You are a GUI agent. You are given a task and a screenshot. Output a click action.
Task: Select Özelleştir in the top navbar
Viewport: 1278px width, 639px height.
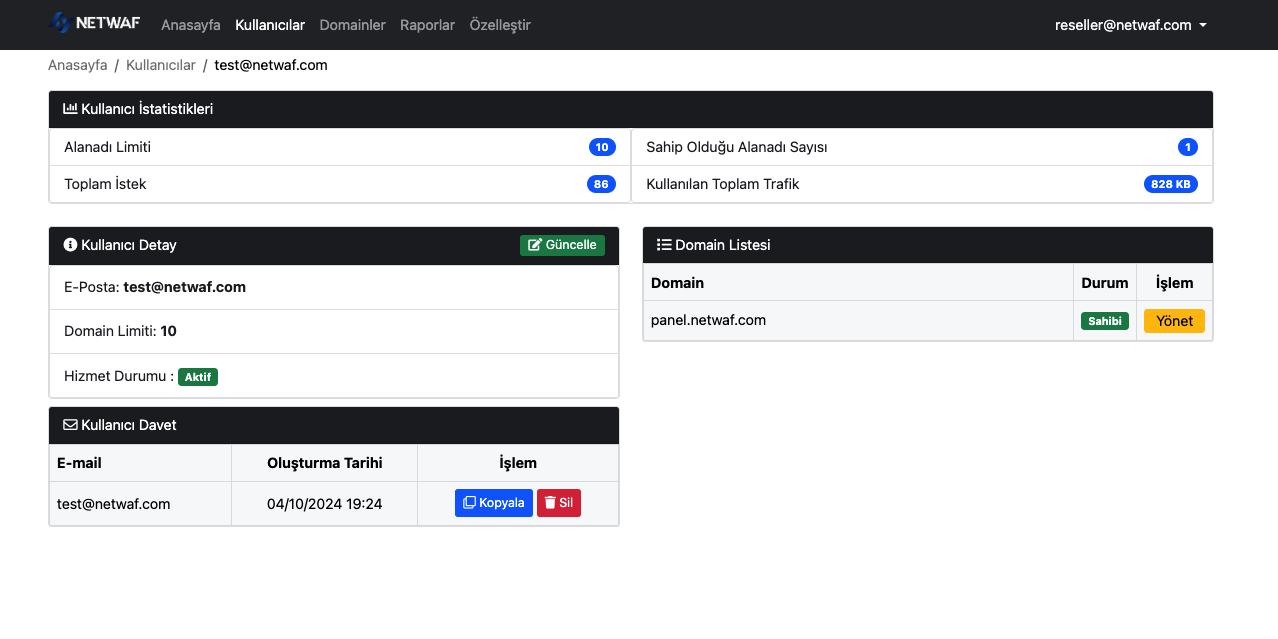click(500, 25)
